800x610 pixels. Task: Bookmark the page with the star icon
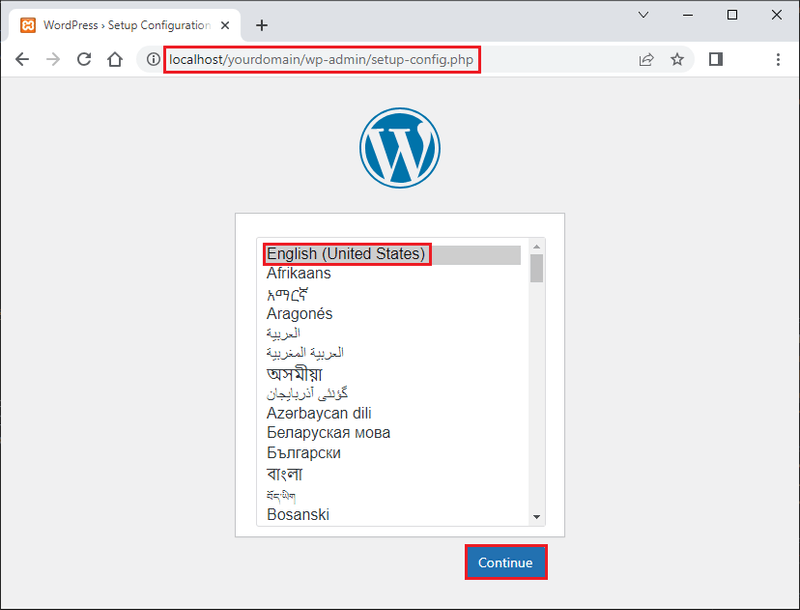click(678, 59)
